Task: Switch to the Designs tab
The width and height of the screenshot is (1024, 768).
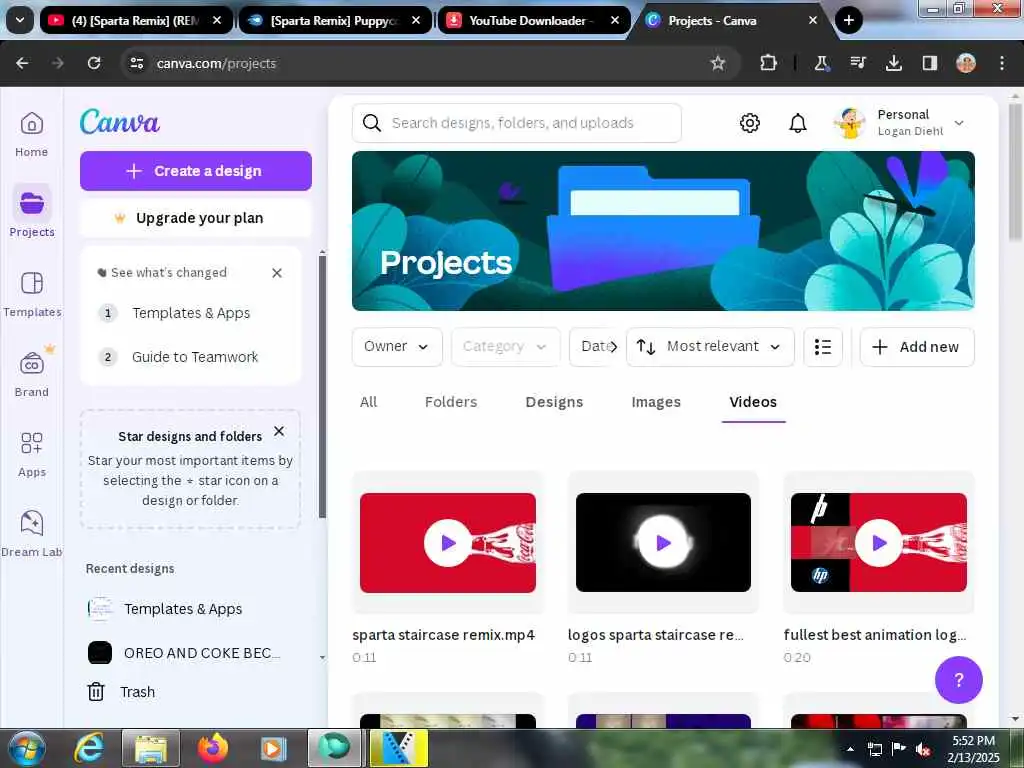Action: (554, 402)
